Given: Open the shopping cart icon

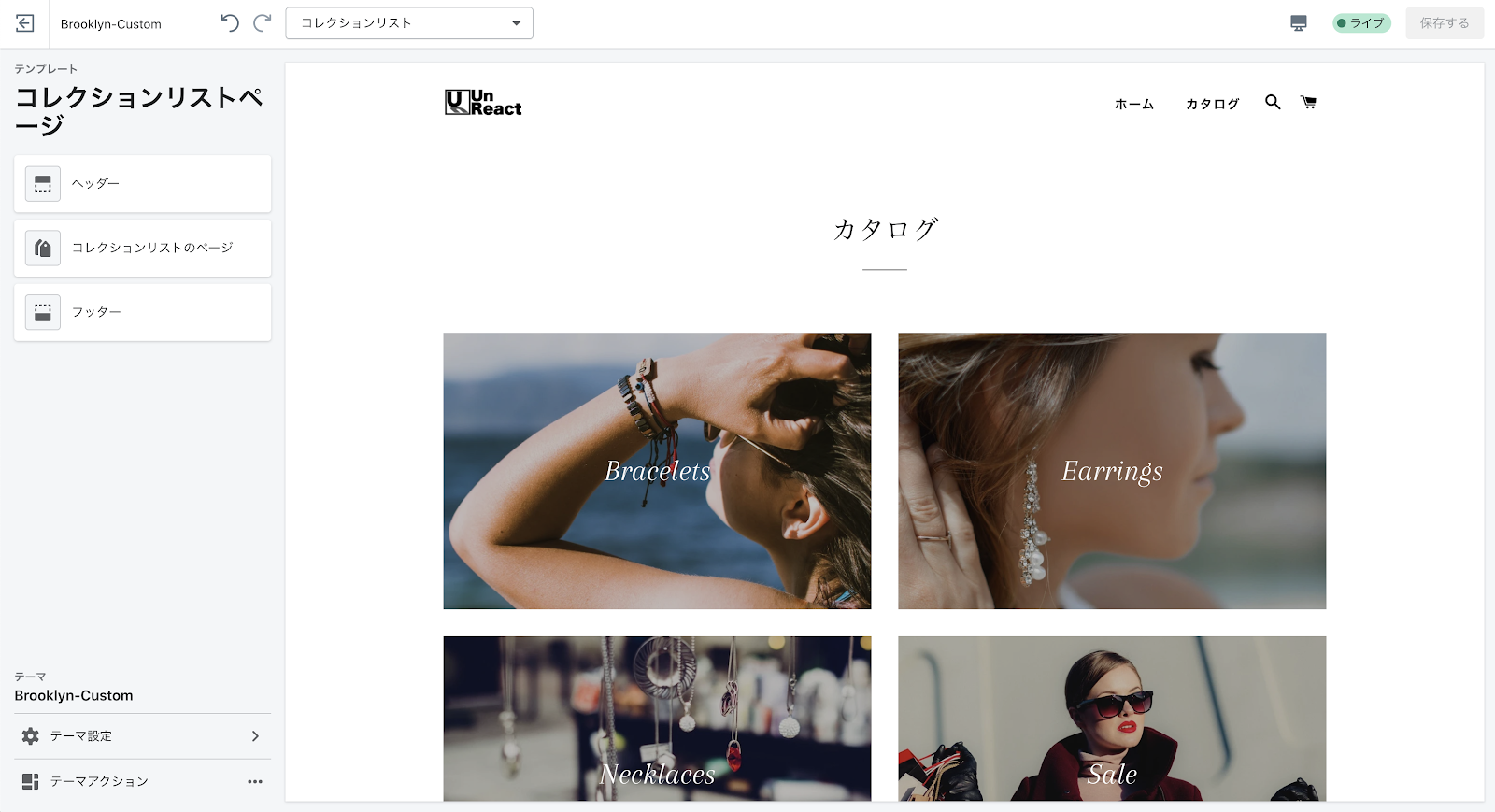Looking at the screenshot, I should (1309, 102).
